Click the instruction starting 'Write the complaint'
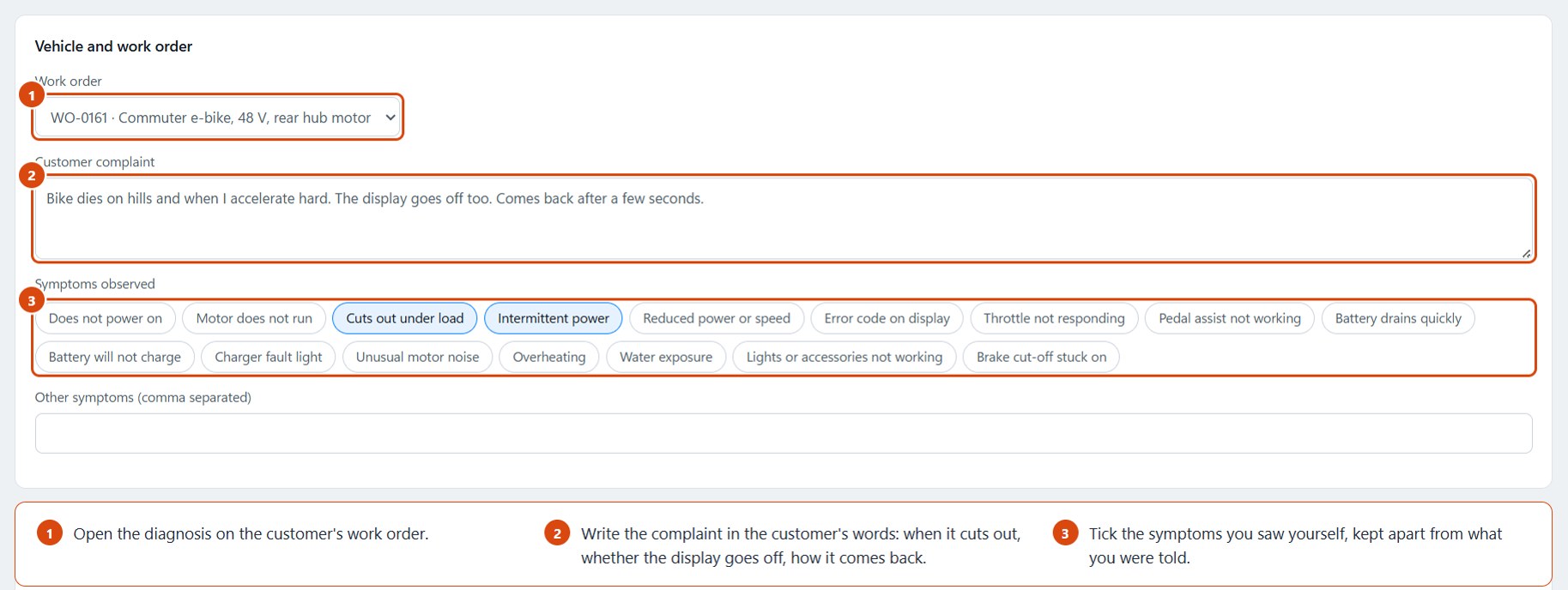Screen dimensions: 1568x590 [801, 545]
